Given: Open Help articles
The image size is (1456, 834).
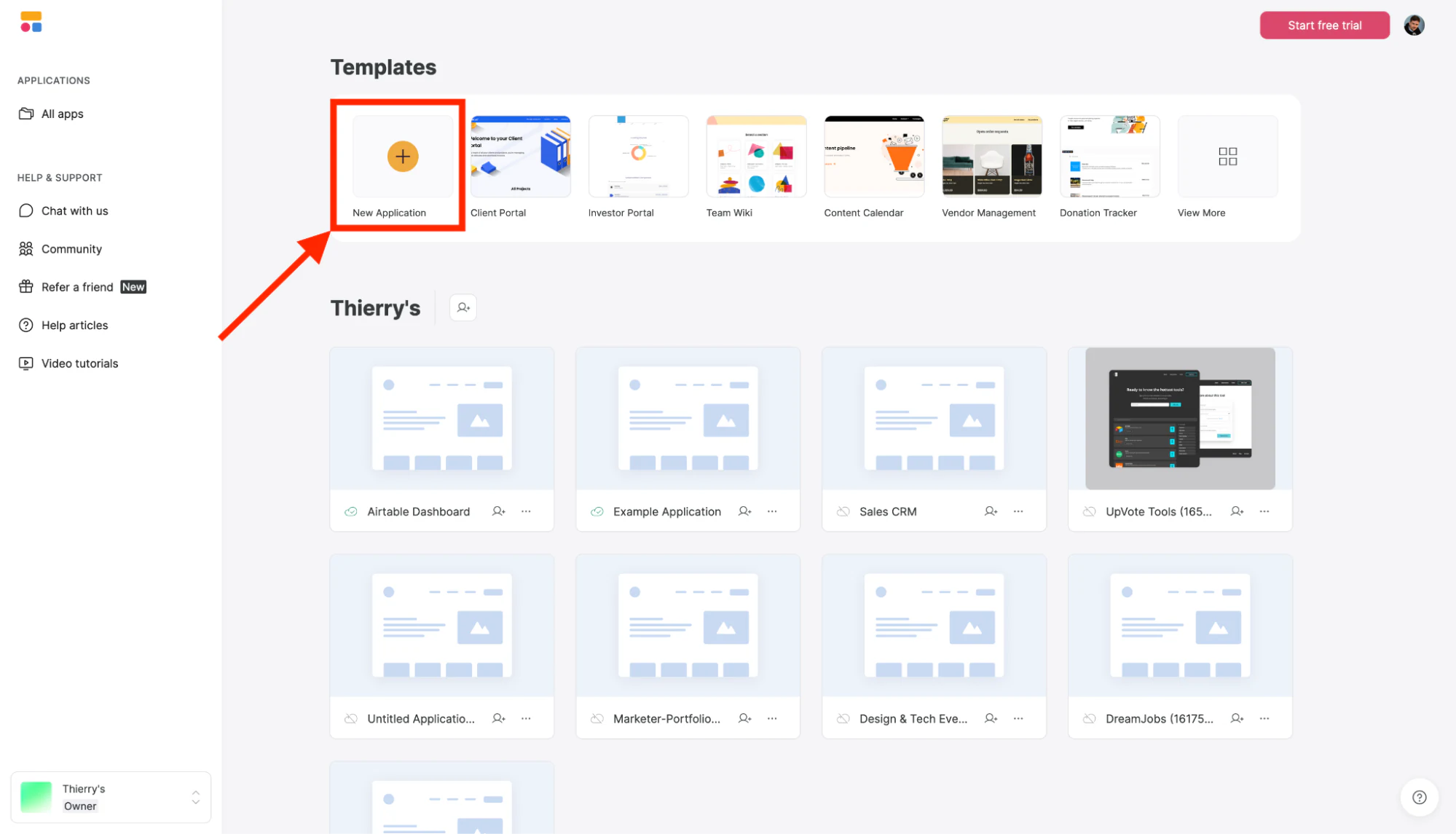Looking at the screenshot, I should 63,325.
